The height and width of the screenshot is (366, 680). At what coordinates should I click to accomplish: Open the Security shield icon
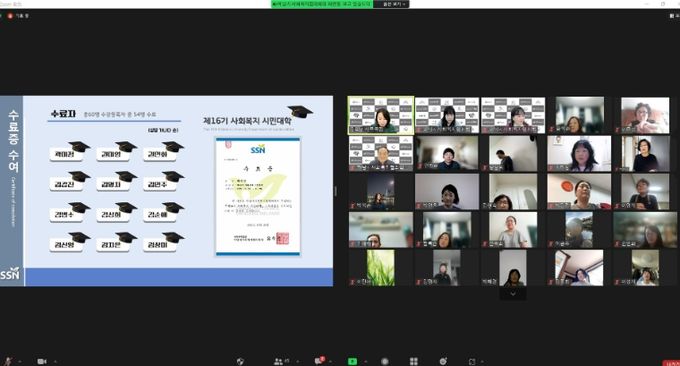(240, 361)
